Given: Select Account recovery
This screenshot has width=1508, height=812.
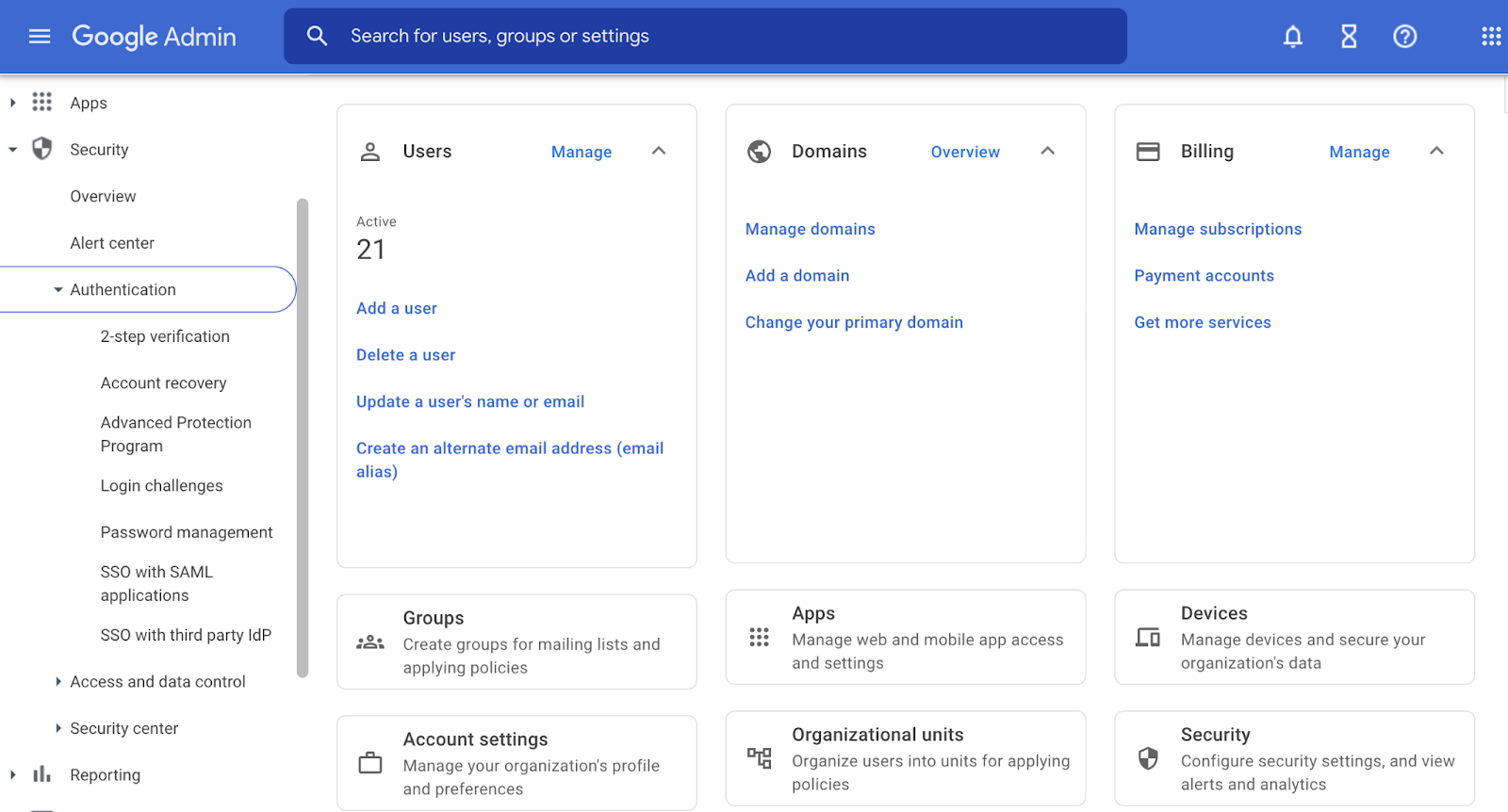Looking at the screenshot, I should (x=164, y=383).
